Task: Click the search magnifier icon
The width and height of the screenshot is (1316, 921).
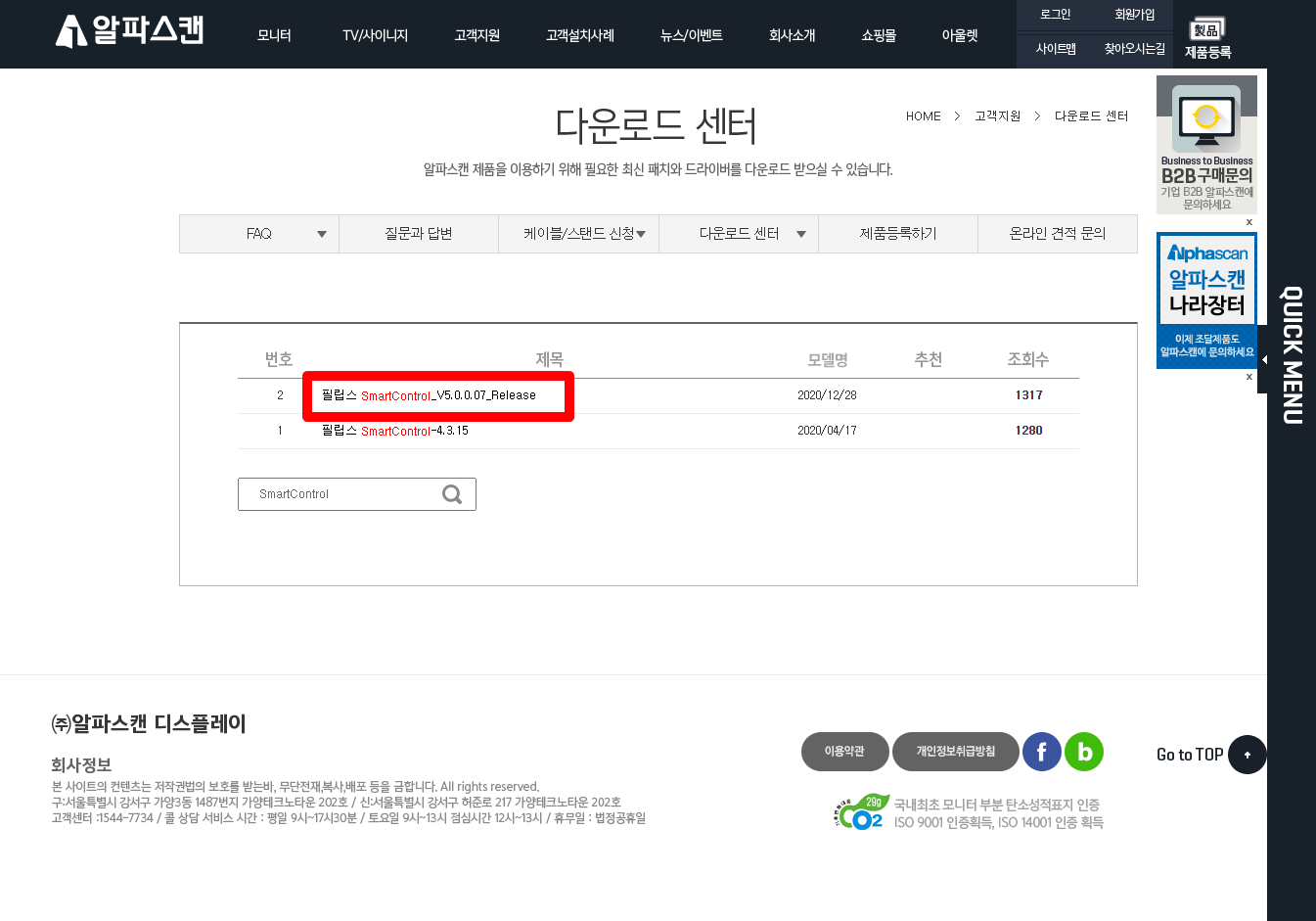Action: pos(452,494)
